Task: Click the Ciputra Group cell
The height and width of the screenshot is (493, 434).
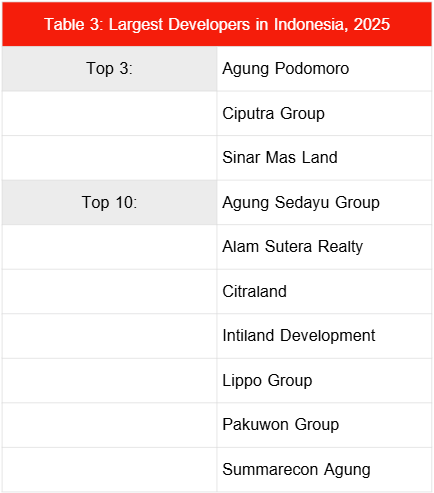Action: tap(324, 113)
